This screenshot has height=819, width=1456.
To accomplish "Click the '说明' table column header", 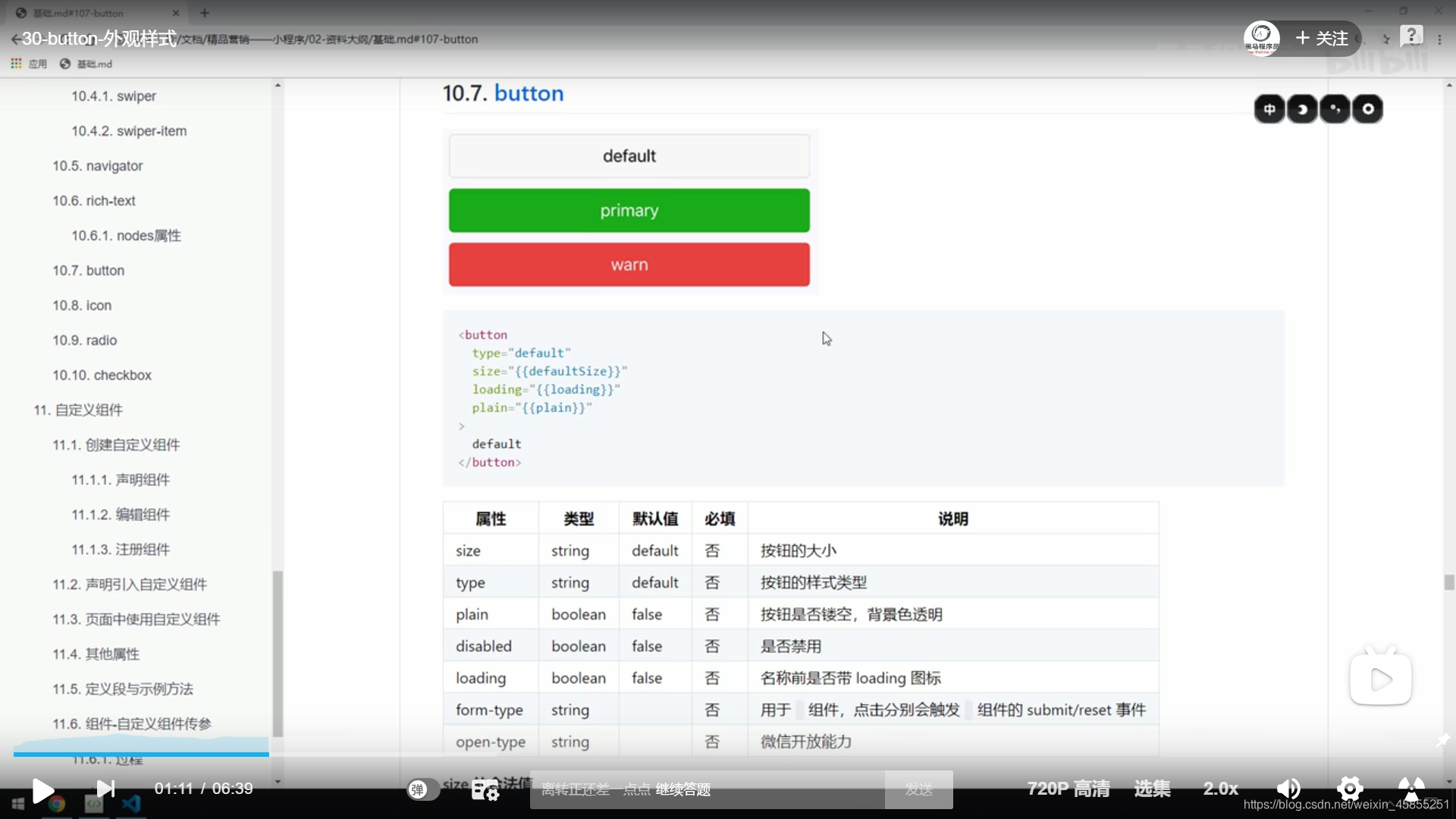I will [x=952, y=519].
